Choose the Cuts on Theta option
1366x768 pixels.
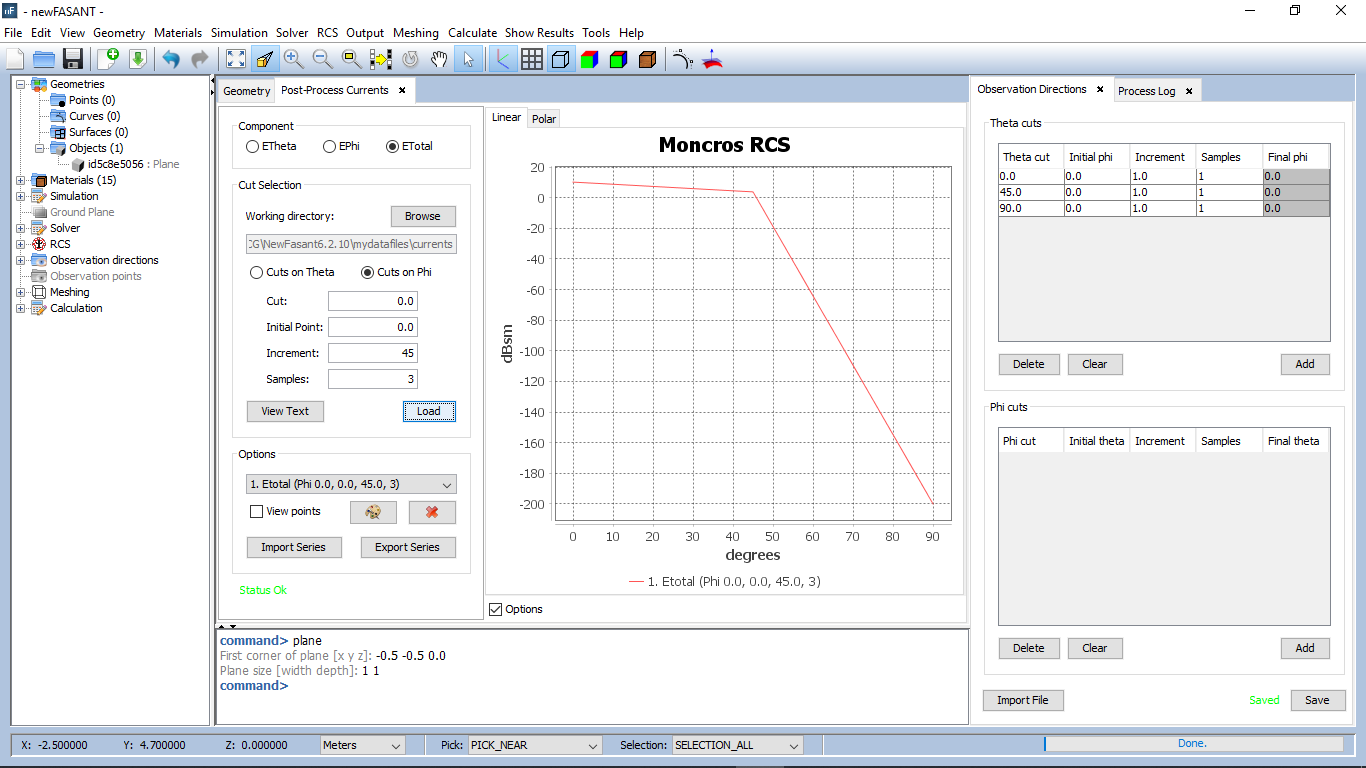coord(256,272)
